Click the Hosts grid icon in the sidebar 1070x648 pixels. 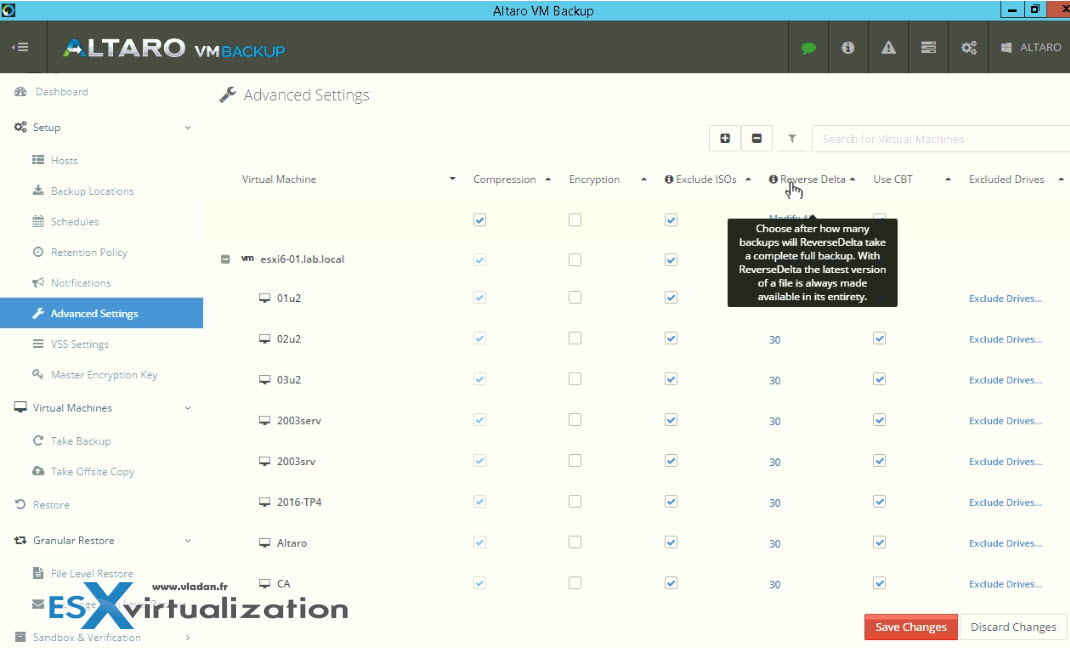coord(38,160)
